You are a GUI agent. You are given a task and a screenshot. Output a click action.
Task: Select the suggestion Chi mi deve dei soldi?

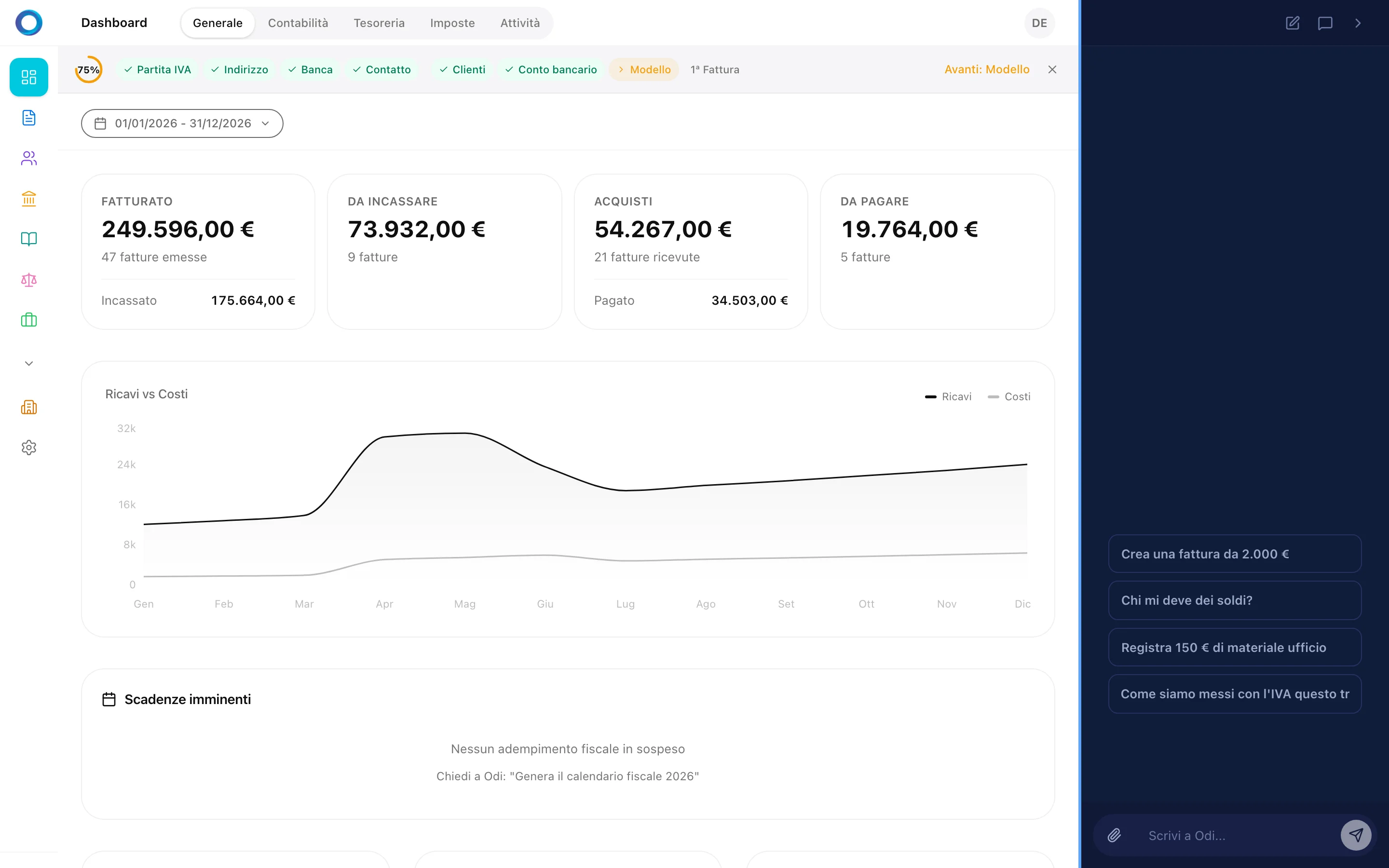[1235, 600]
